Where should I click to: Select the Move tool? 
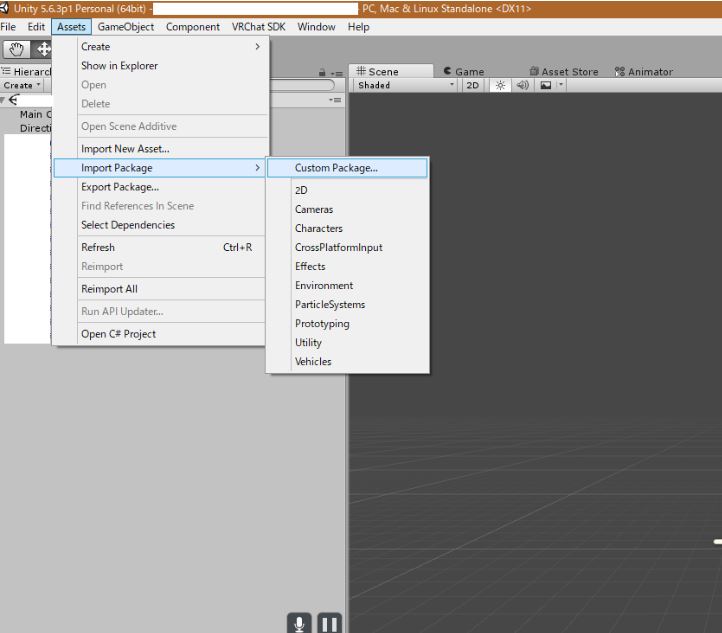pos(43,49)
